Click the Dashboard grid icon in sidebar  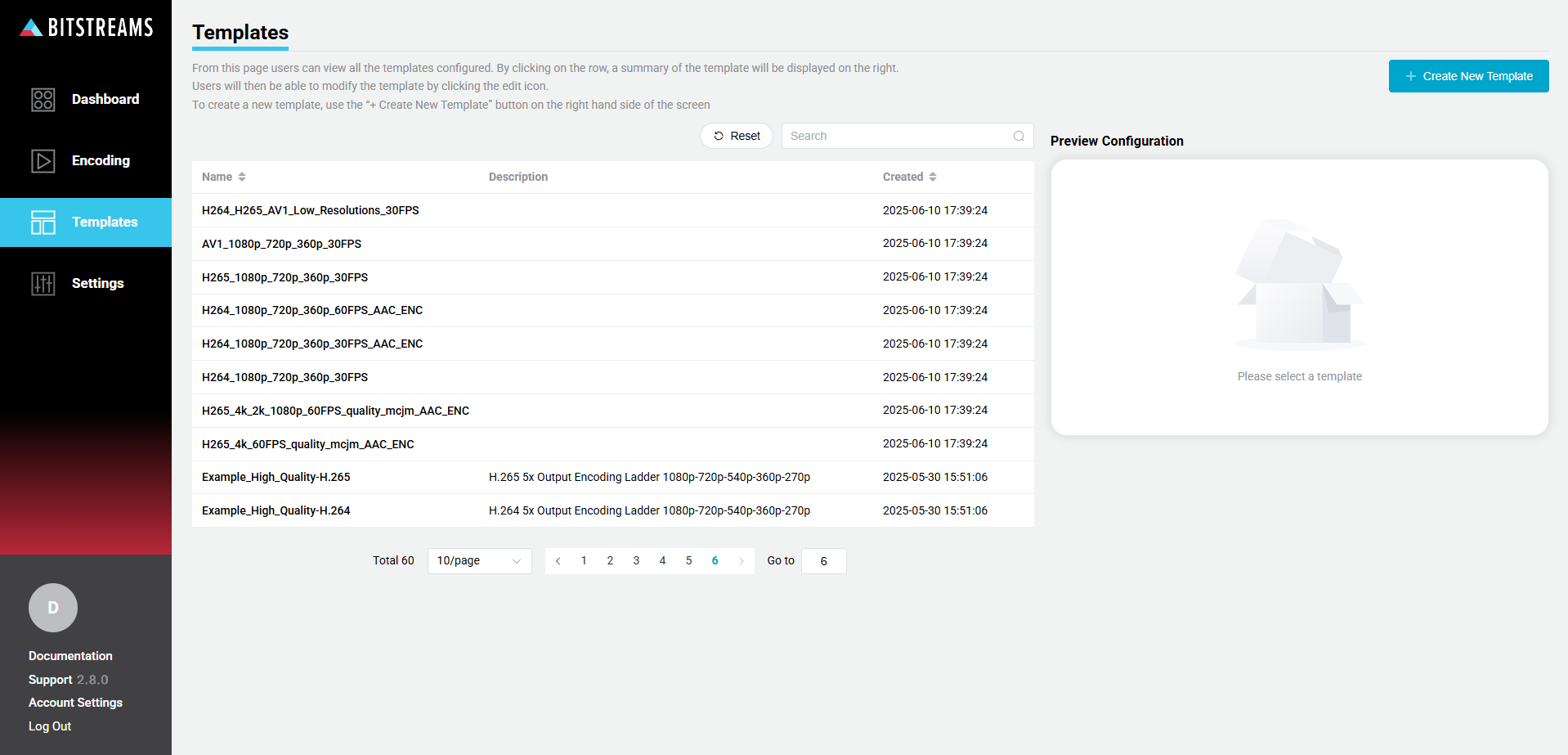[x=43, y=100]
